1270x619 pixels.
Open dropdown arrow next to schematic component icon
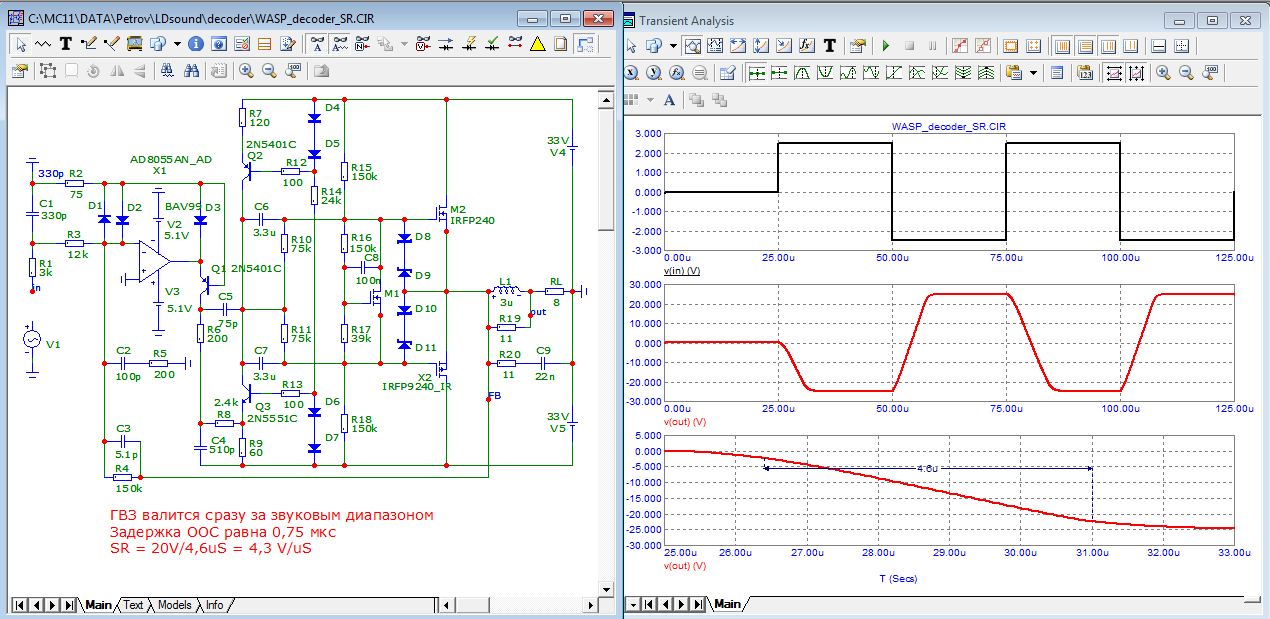coord(177,44)
